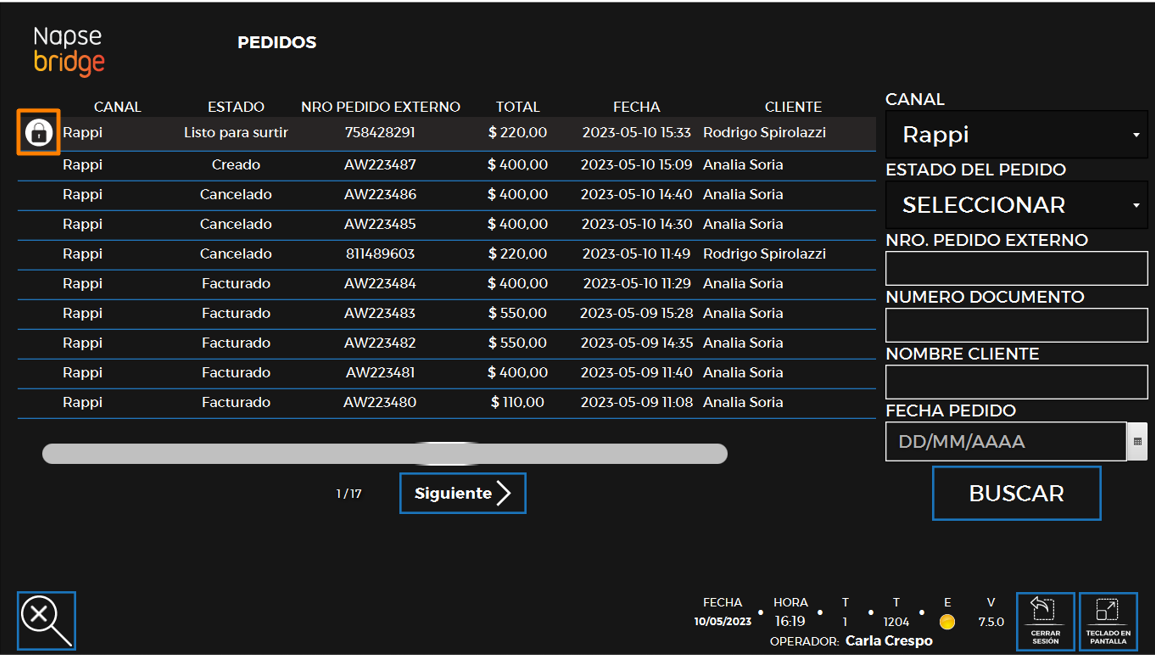1155x655 pixels.
Task: Click date cell 2023-05-10 15:09
Action: pos(636,165)
